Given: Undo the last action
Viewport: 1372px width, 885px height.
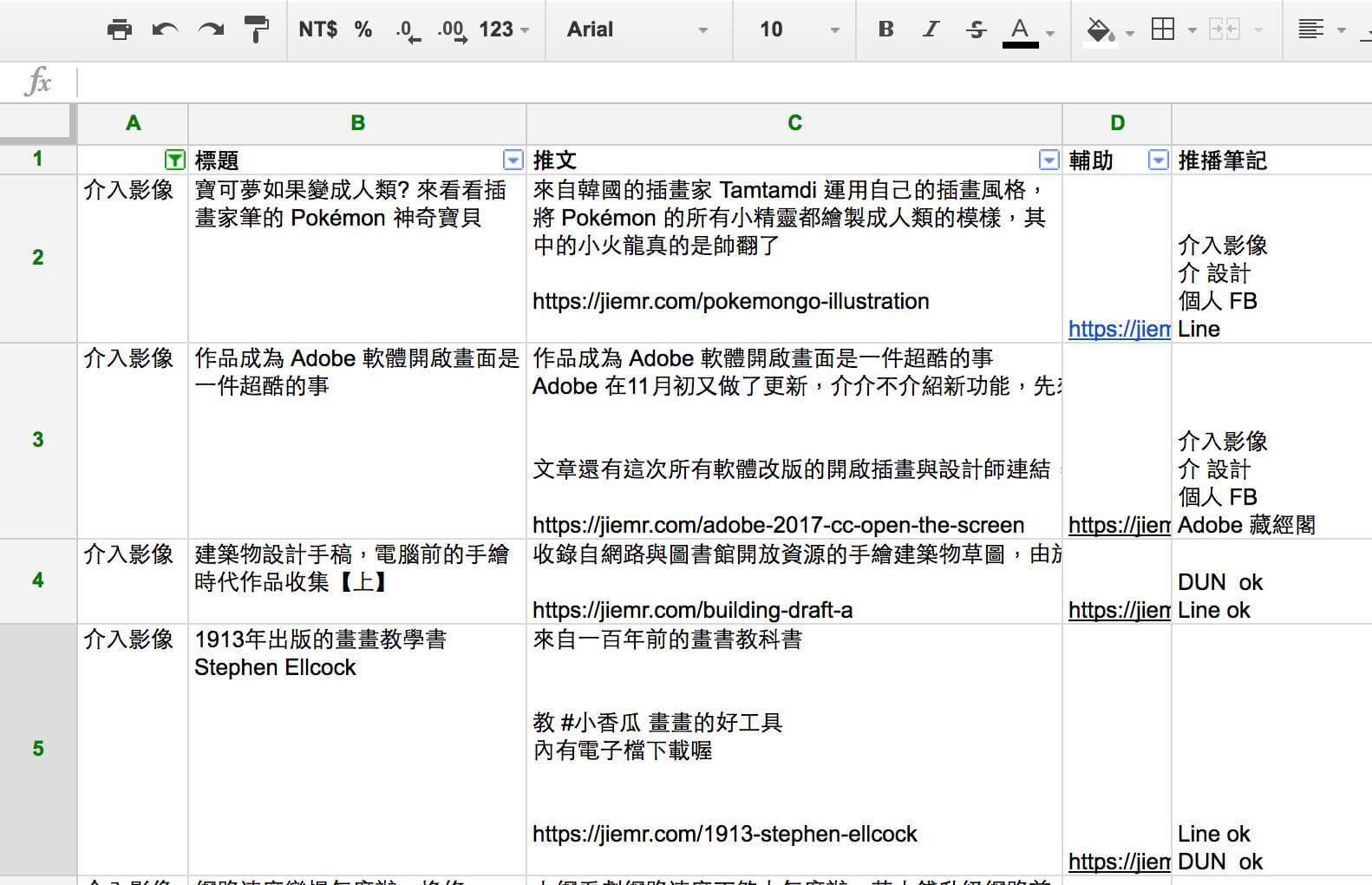Looking at the screenshot, I should pyautogui.click(x=165, y=29).
